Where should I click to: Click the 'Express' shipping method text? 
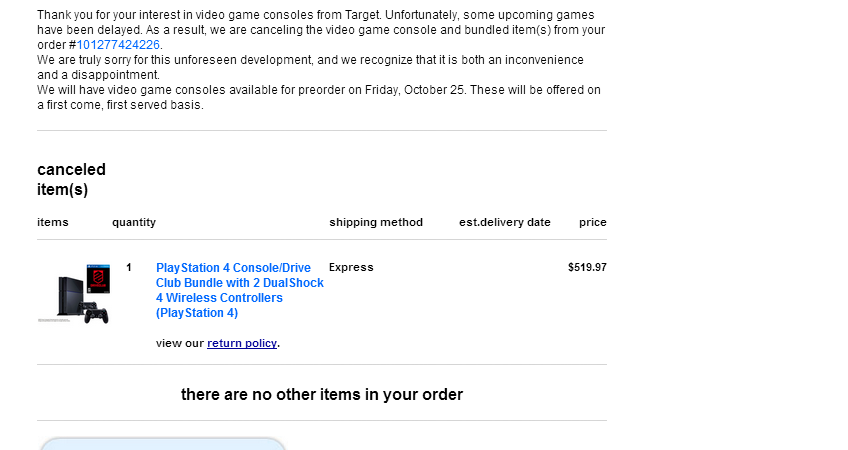(x=351, y=267)
